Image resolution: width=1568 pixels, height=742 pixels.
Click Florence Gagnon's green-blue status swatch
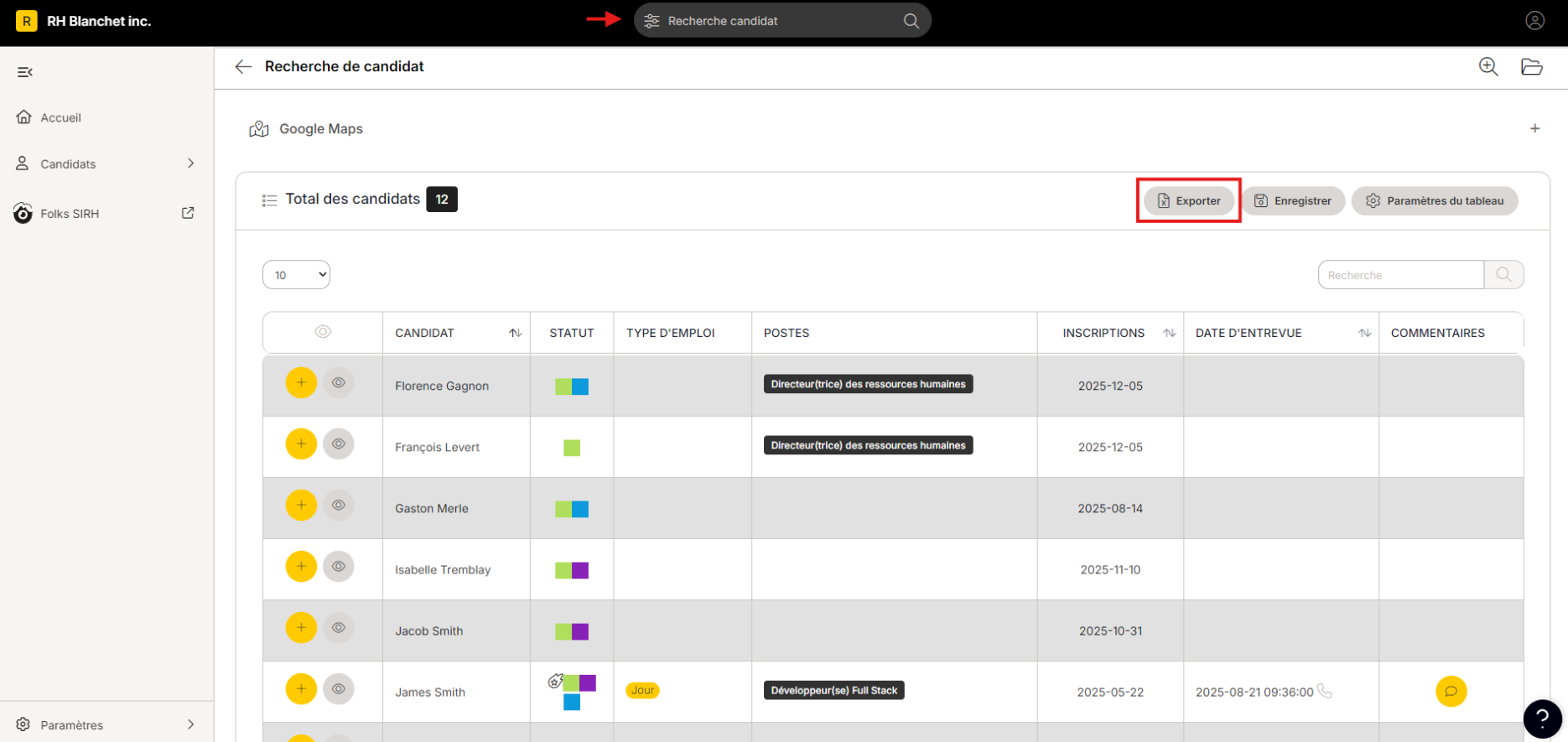click(572, 387)
